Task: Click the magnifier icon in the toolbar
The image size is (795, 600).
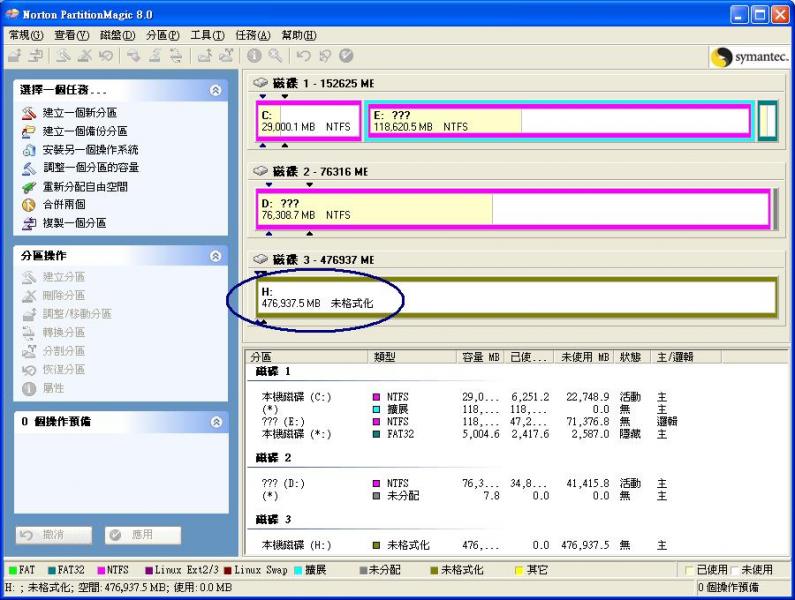Action: pyautogui.click(x=273, y=57)
